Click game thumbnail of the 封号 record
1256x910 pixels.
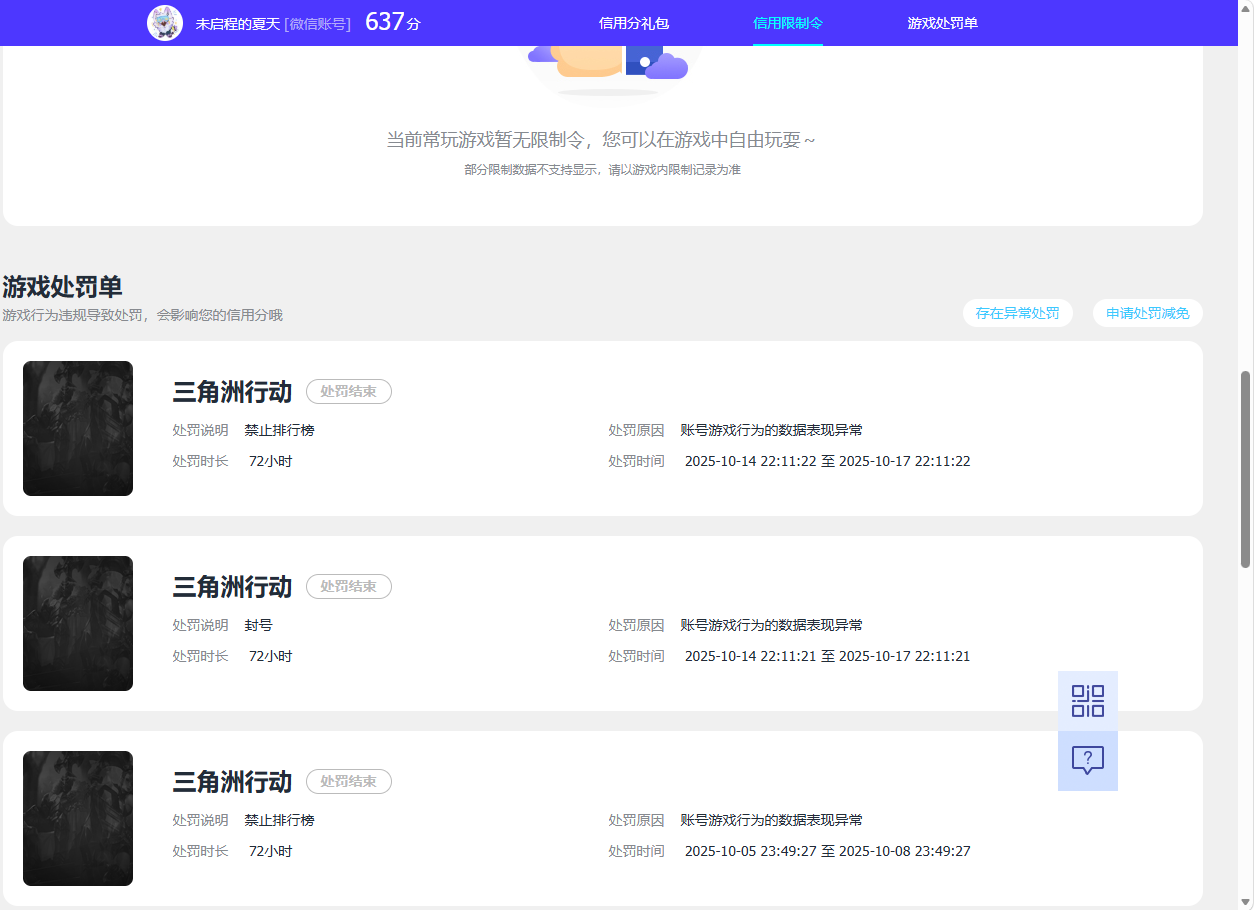78,623
